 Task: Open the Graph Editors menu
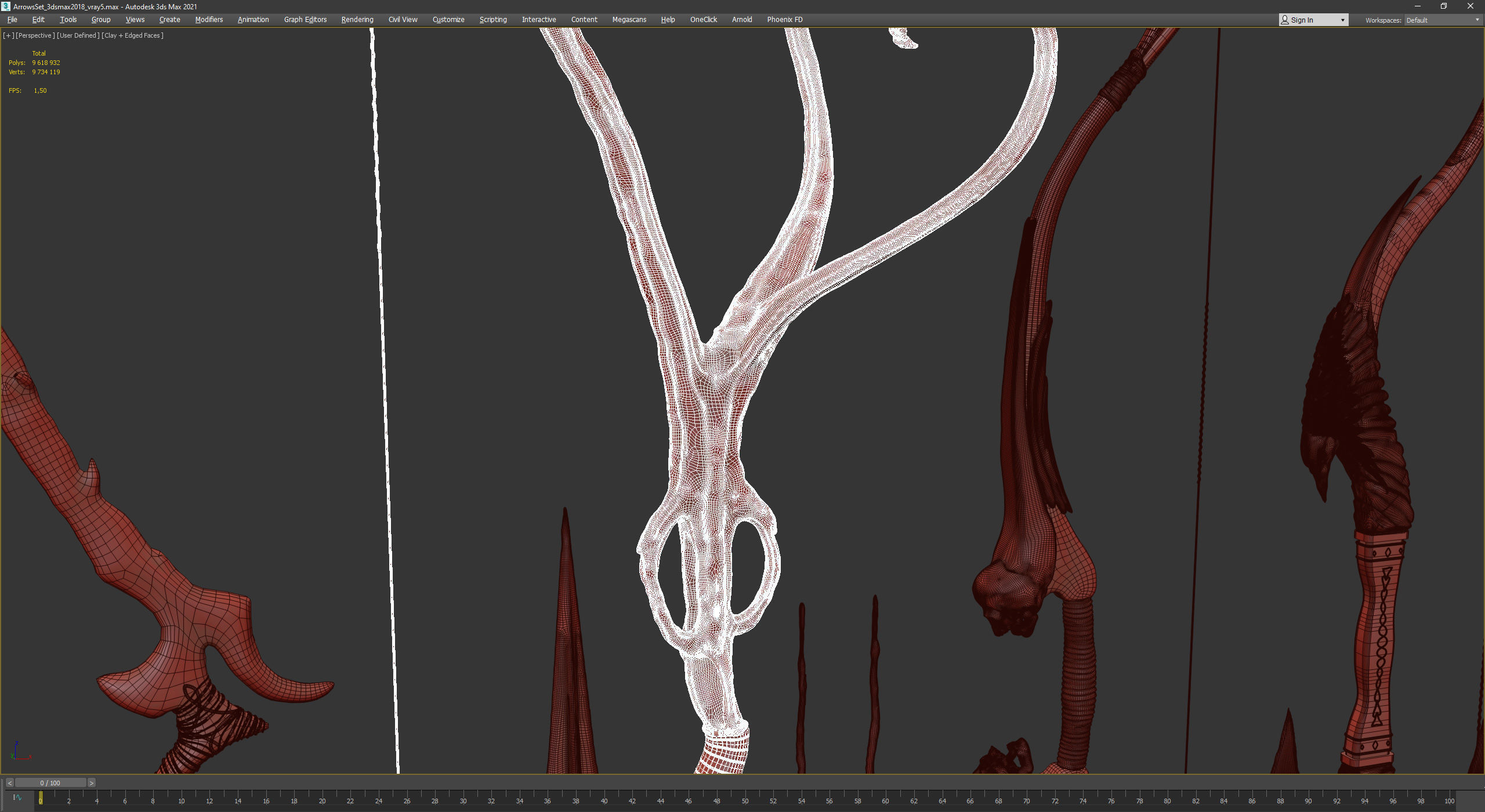(305, 20)
